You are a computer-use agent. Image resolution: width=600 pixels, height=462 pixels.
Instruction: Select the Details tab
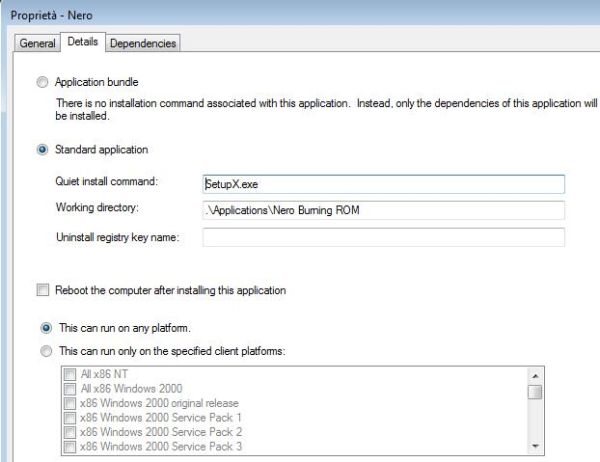click(x=83, y=41)
